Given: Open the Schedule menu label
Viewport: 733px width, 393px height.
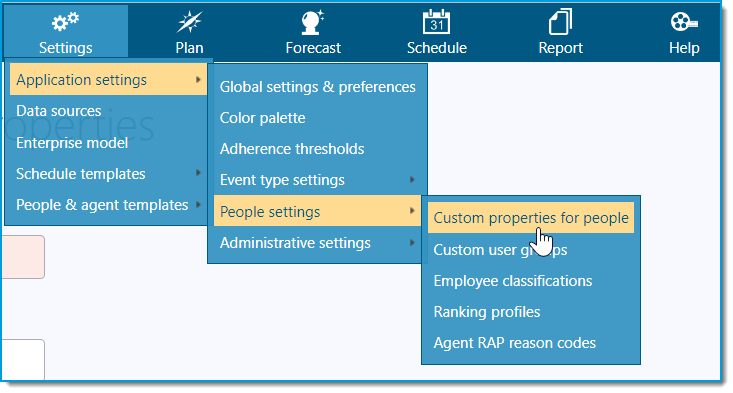Looking at the screenshot, I should tap(437, 48).
